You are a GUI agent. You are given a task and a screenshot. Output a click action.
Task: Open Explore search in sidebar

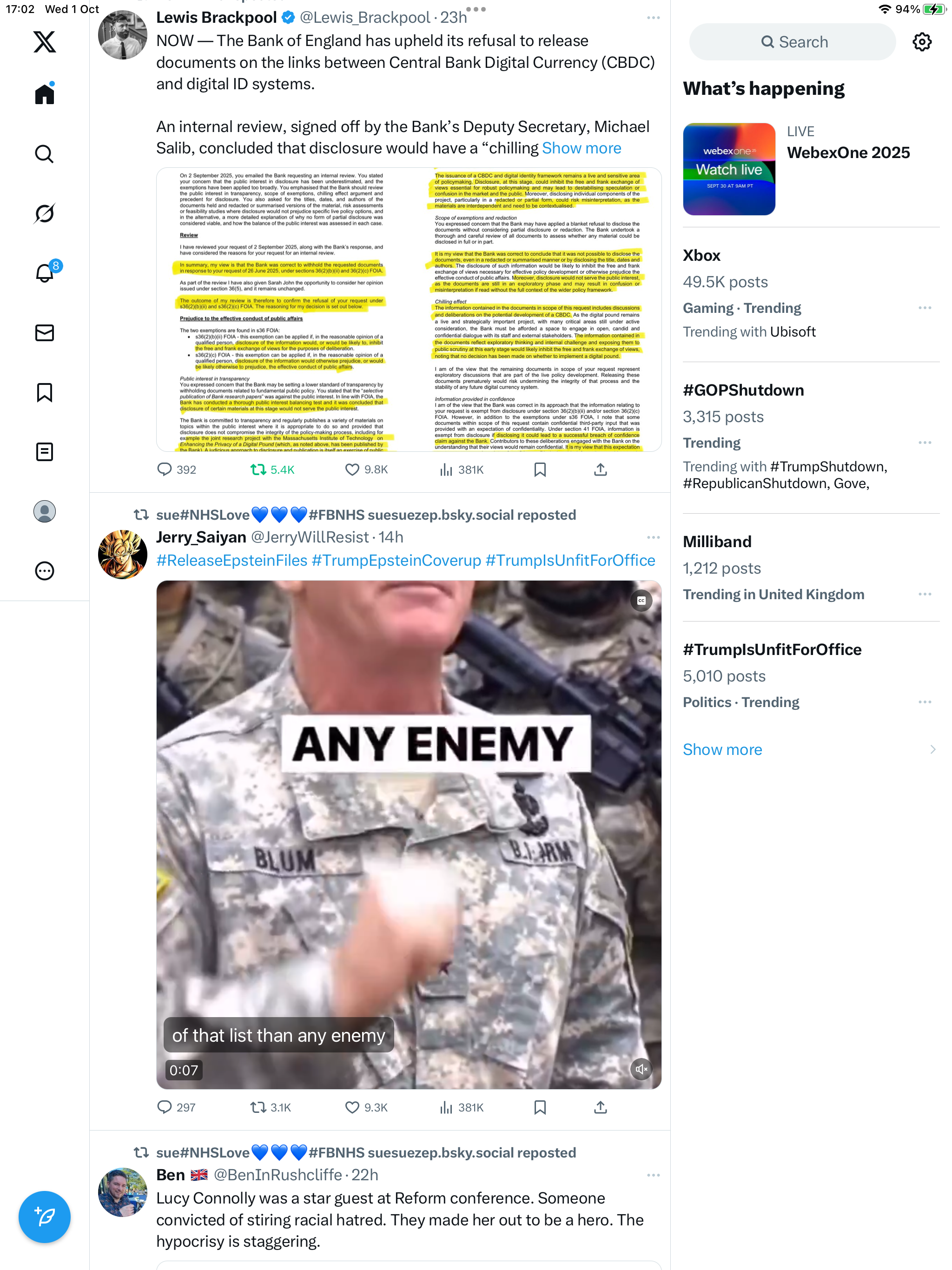[x=44, y=154]
